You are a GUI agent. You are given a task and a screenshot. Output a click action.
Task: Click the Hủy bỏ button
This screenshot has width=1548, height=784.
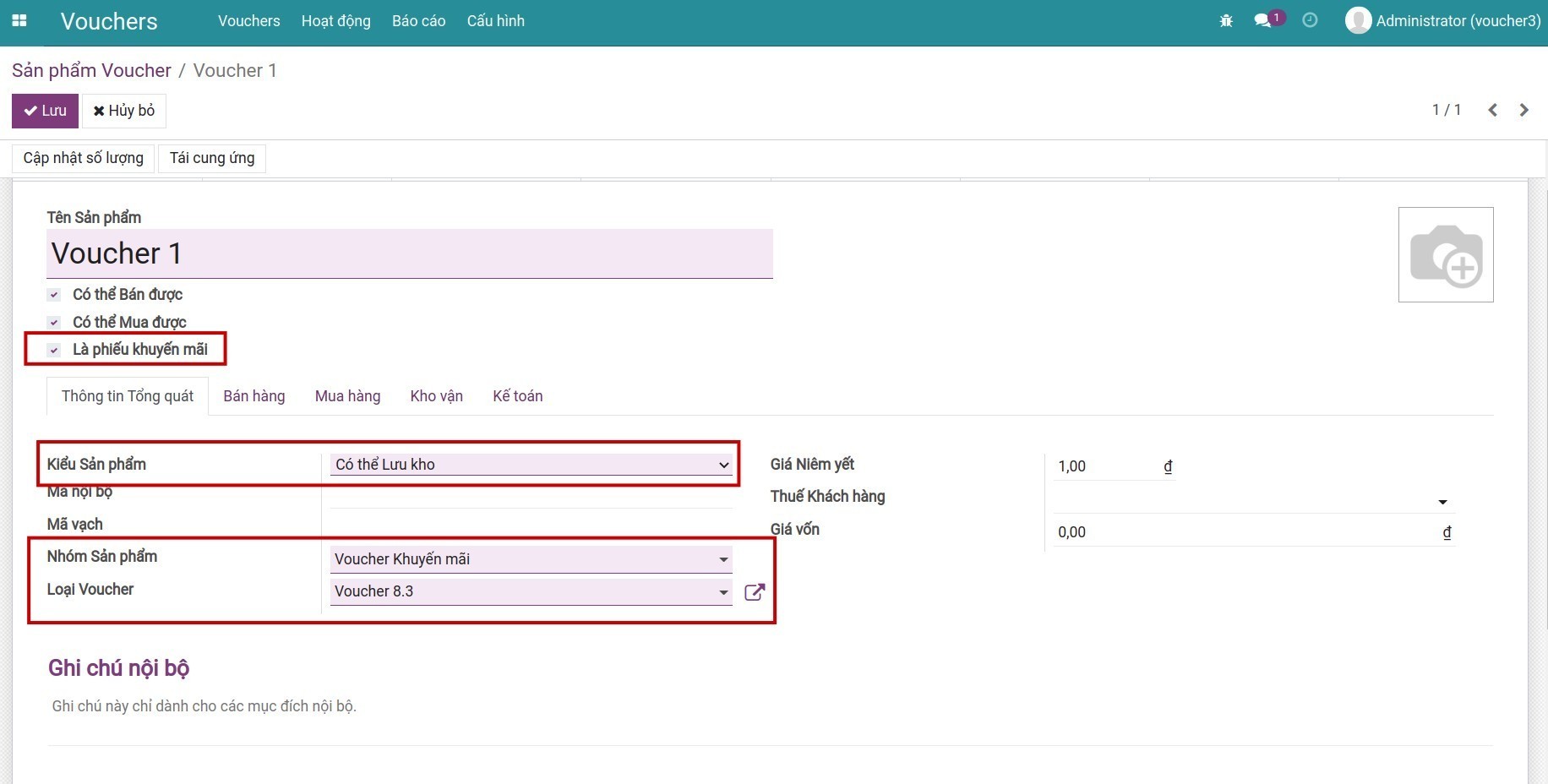123,111
